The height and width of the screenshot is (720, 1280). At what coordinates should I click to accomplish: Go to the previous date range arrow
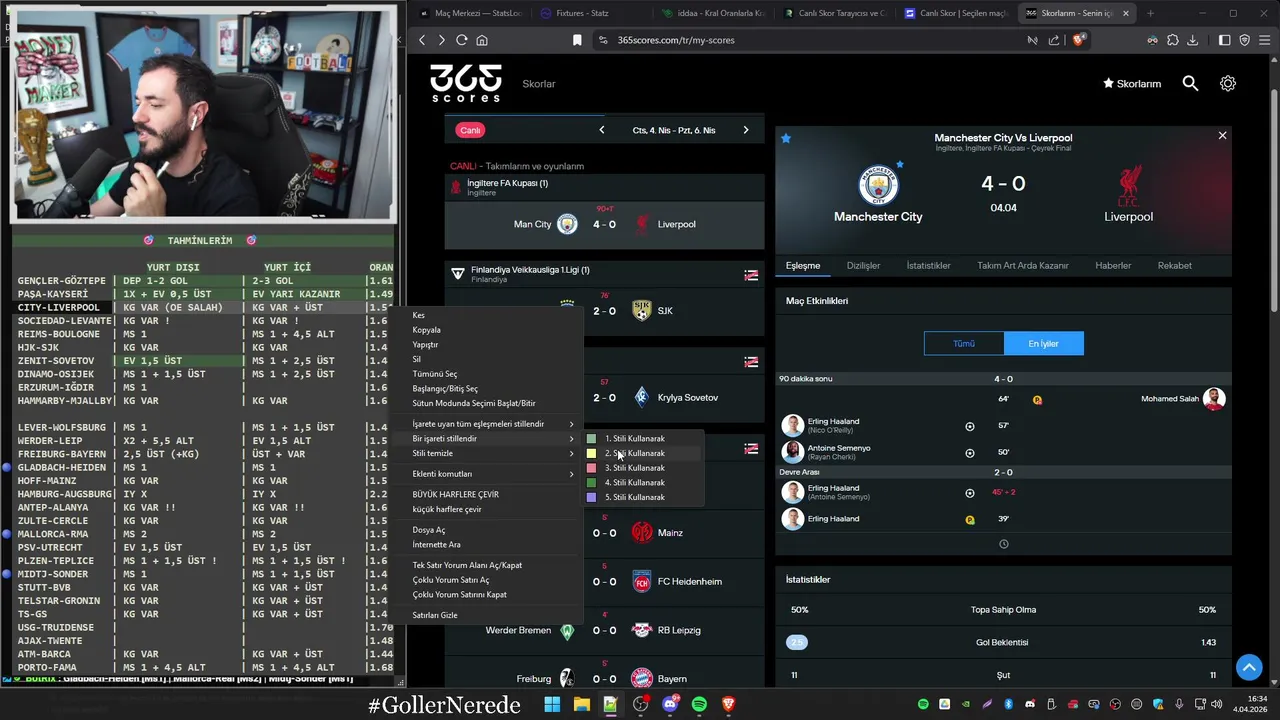point(602,130)
